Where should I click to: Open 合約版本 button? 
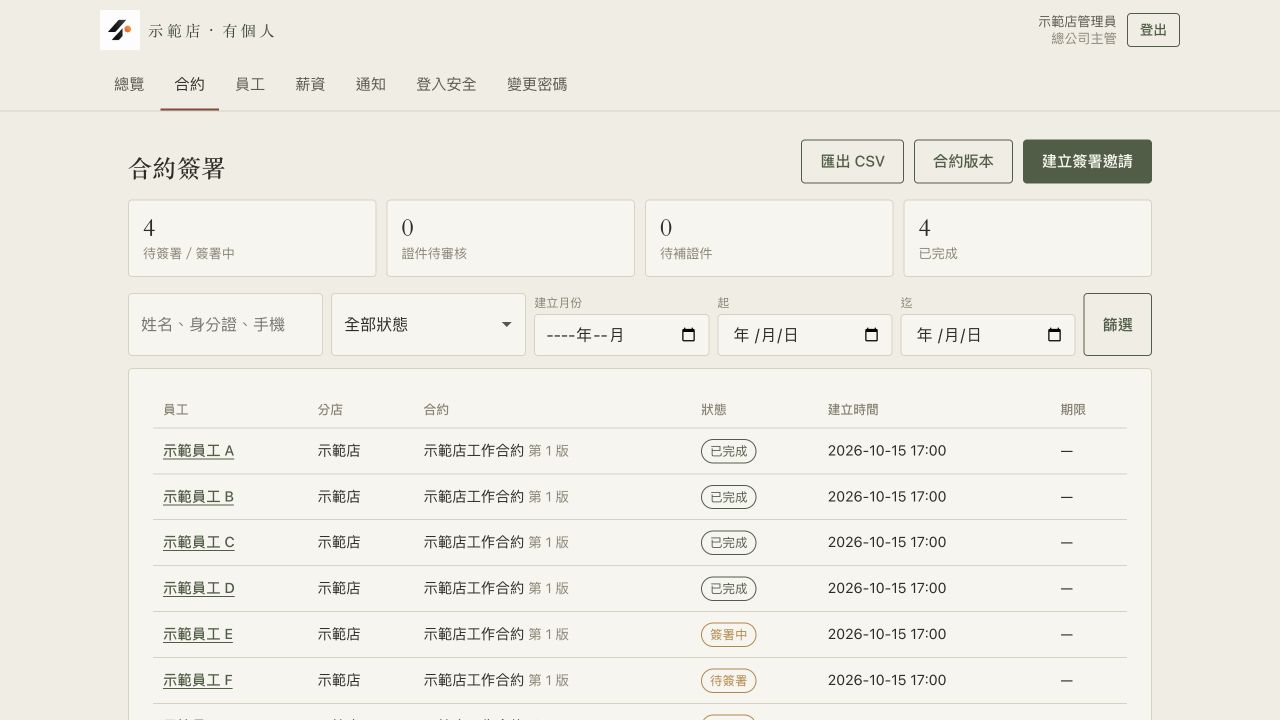point(963,161)
